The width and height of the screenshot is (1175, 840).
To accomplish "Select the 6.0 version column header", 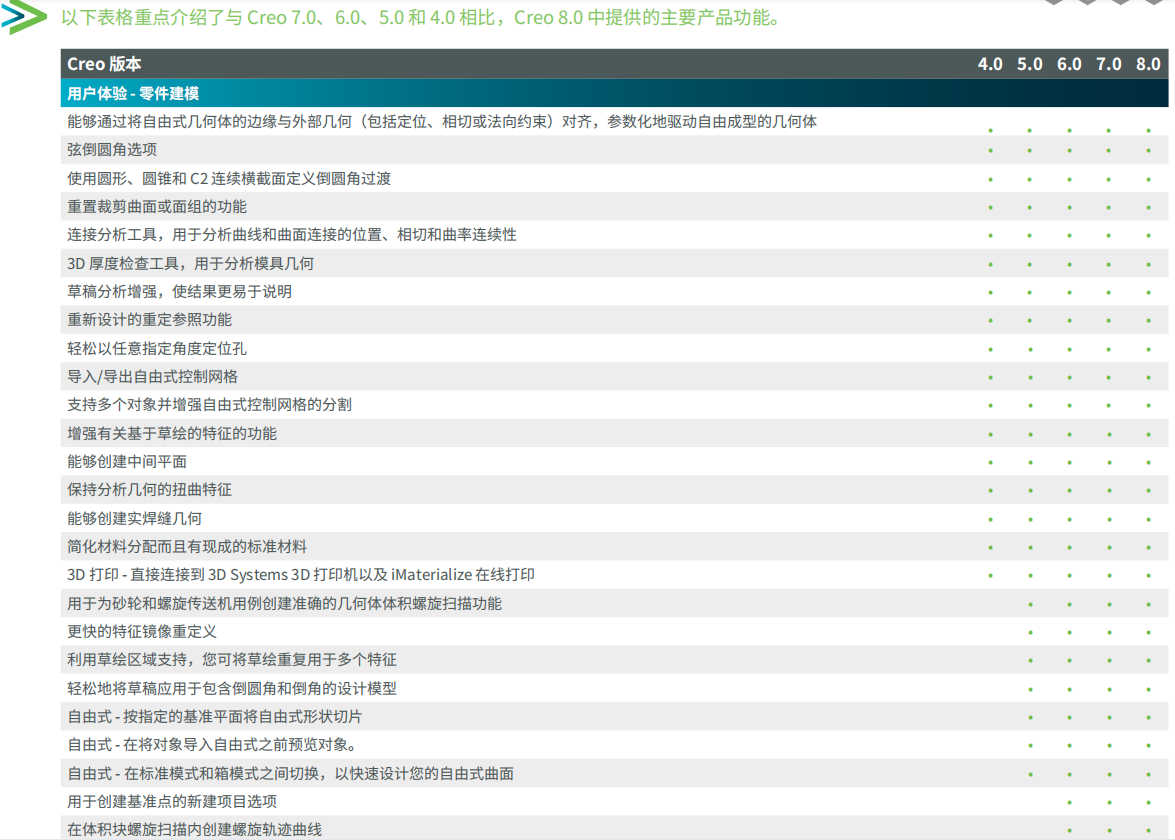I will coord(1069,64).
